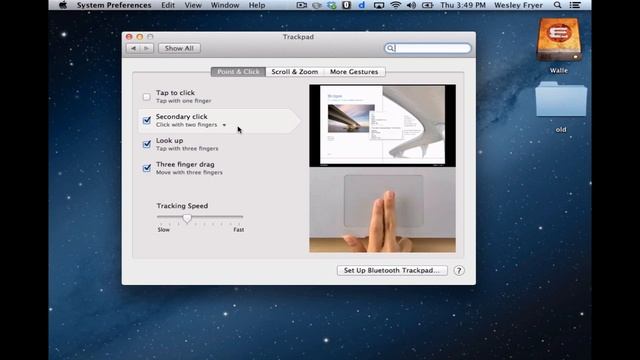Click the blue letter d menu bar icon
The width and height of the screenshot is (640, 360).
[362, 5]
